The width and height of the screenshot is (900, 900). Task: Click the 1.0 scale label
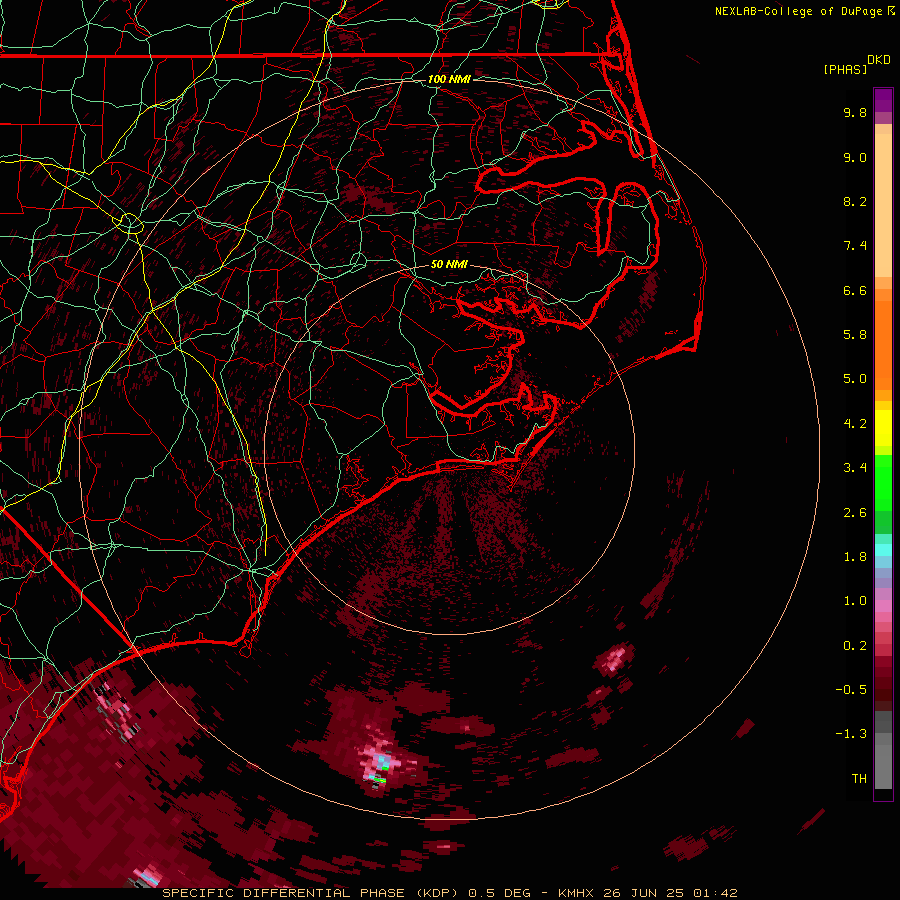point(855,601)
